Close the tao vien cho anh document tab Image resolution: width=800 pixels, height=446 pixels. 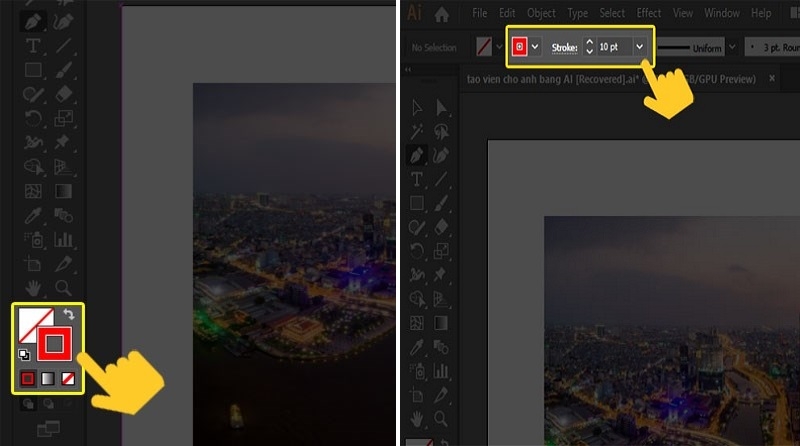[x=772, y=78]
